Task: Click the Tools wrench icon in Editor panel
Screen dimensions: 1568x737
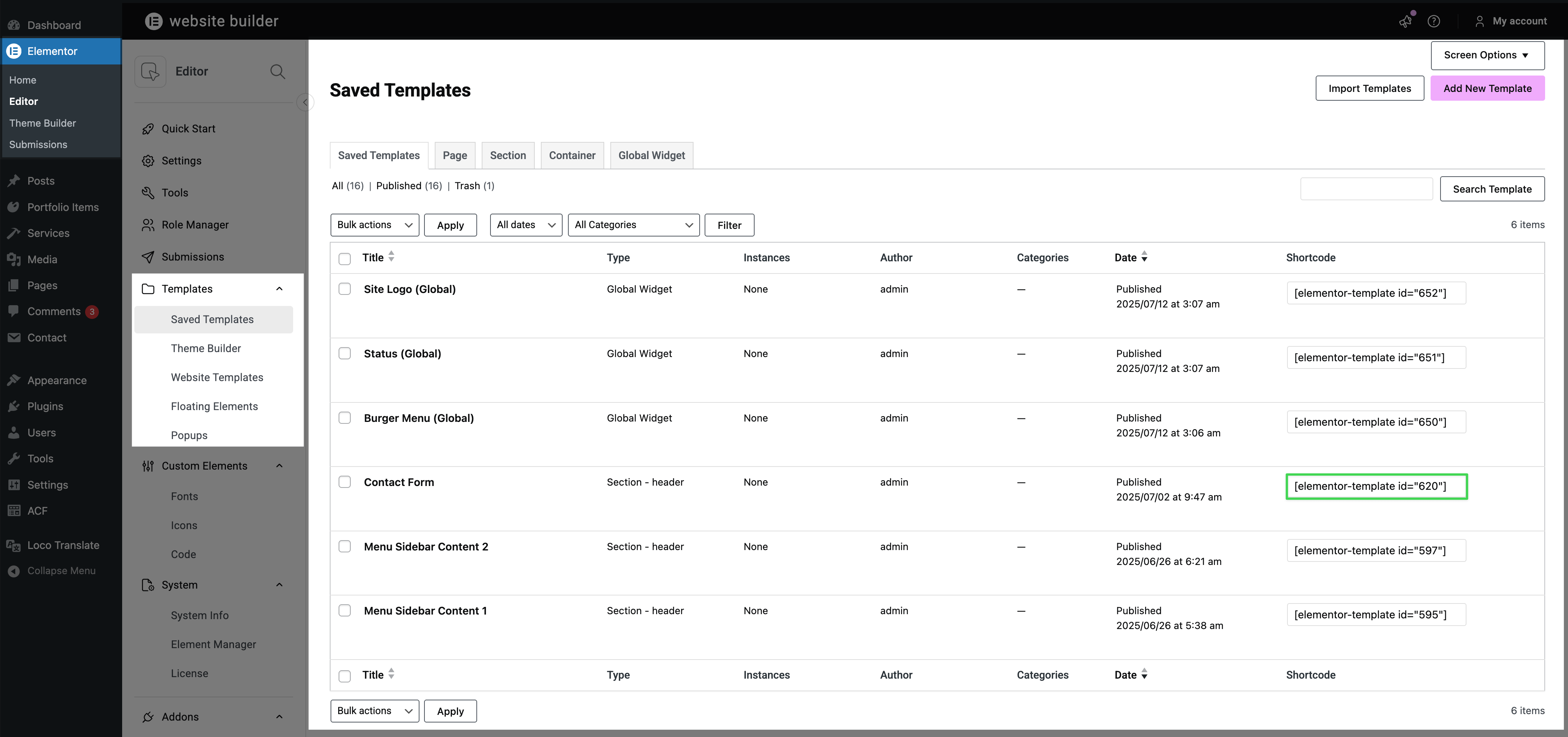Action: (148, 193)
